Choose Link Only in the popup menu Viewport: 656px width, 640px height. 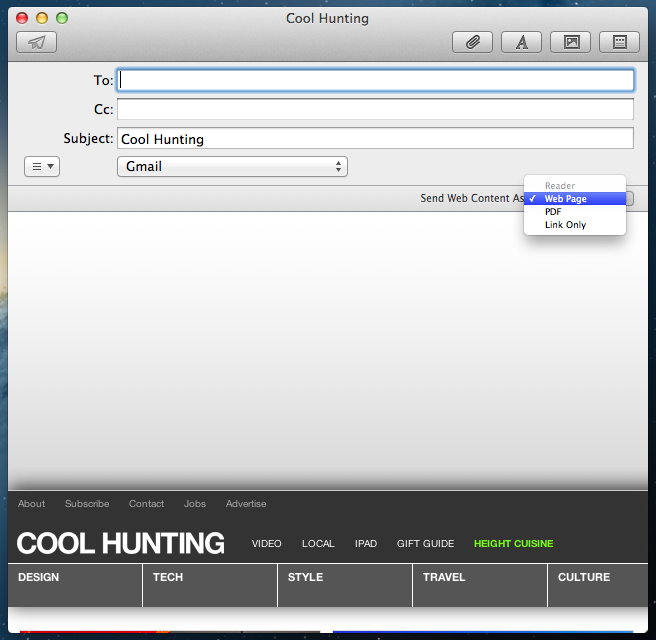click(575, 225)
